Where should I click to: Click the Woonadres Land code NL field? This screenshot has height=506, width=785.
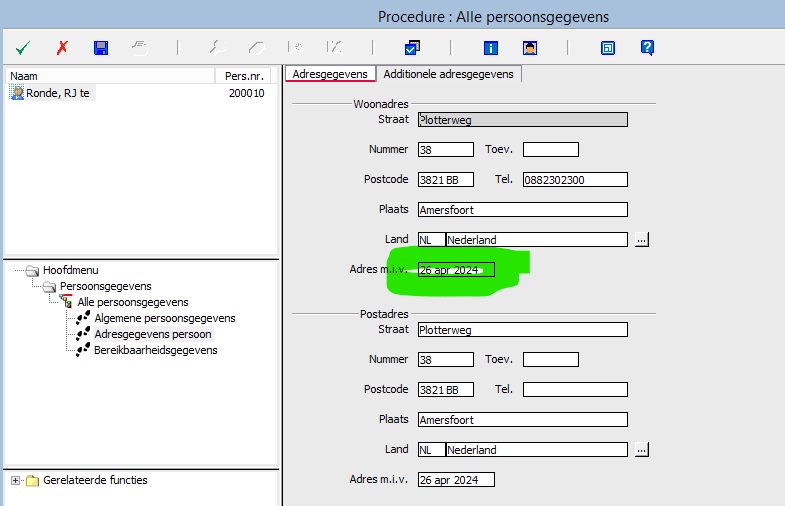coord(432,240)
